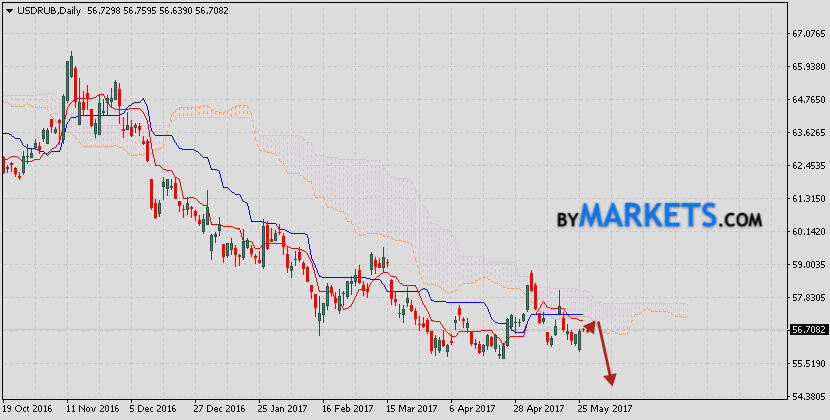This screenshot has width=830, height=420.
Task: Click the 28 Apr 2017 date label
Action: [538, 409]
